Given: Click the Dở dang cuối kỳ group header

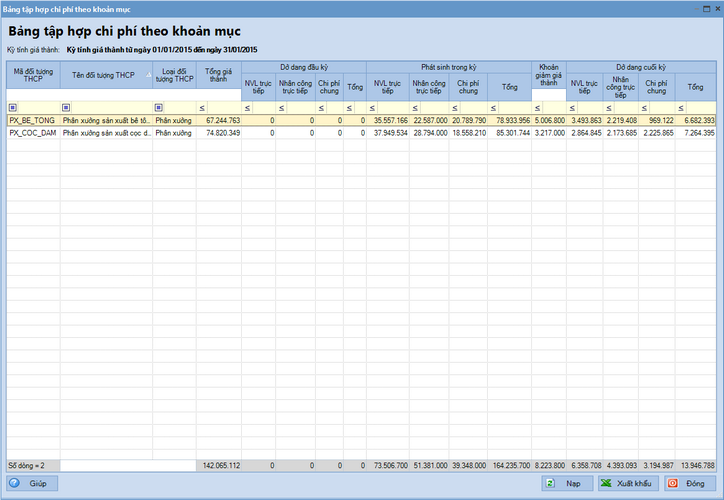Looking at the screenshot, I should click(641, 67).
